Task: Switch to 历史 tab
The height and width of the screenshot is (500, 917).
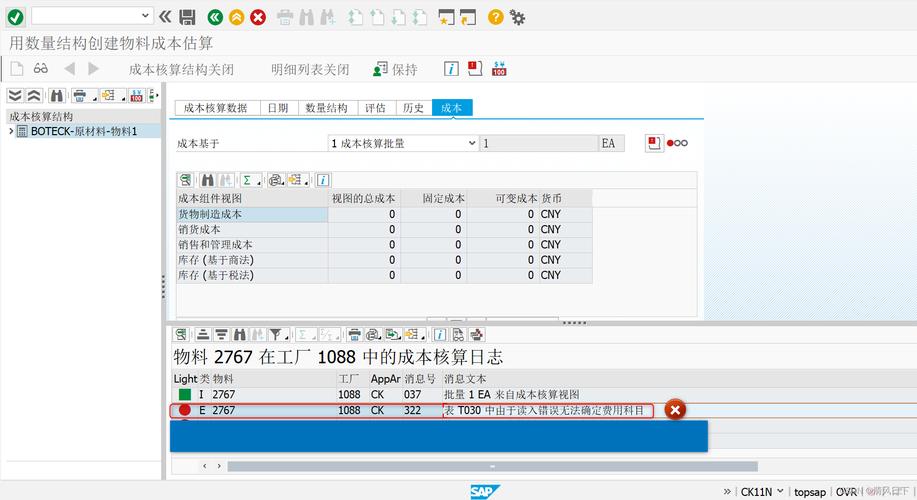Action: click(x=413, y=108)
